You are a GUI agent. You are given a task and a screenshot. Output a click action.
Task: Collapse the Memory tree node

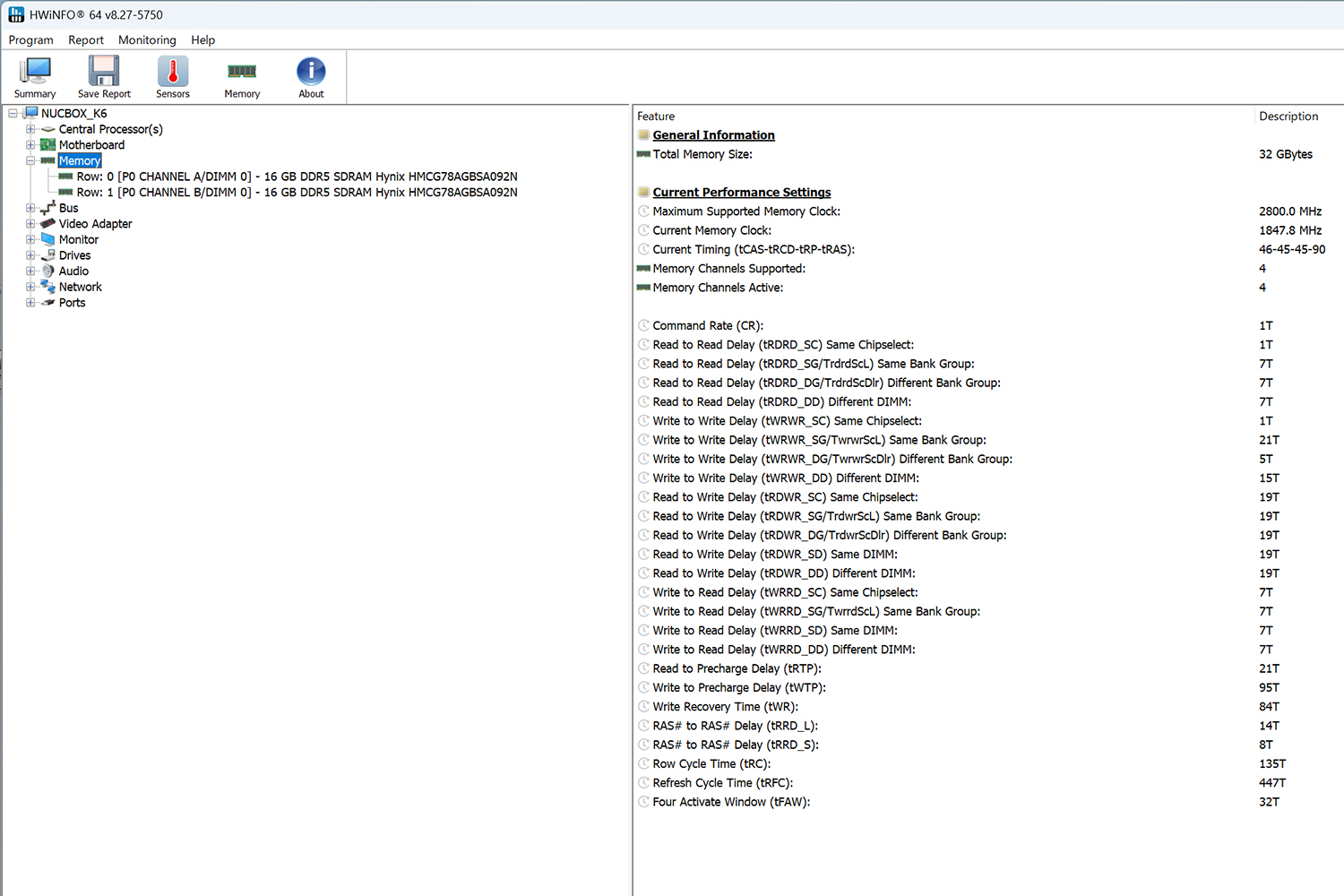coord(30,161)
